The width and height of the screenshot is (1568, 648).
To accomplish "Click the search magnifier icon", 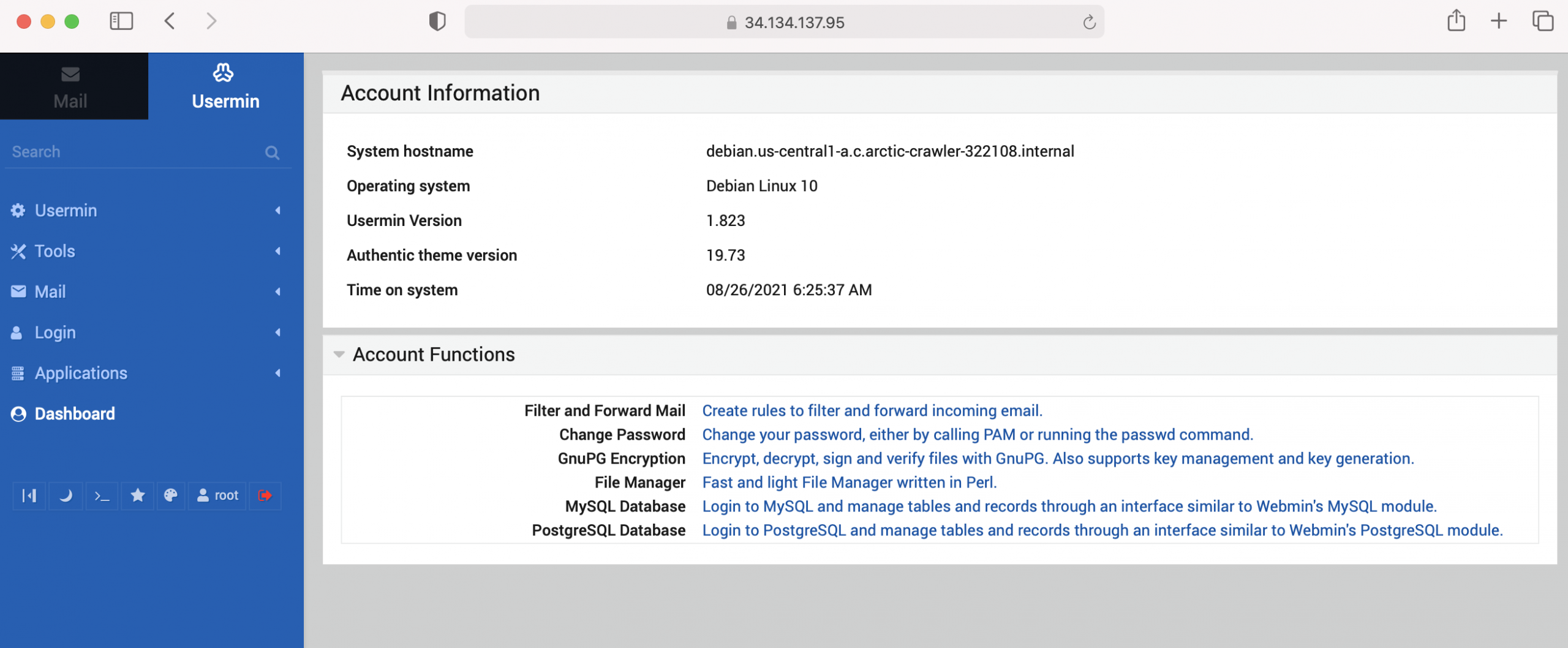I will pos(273,153).
